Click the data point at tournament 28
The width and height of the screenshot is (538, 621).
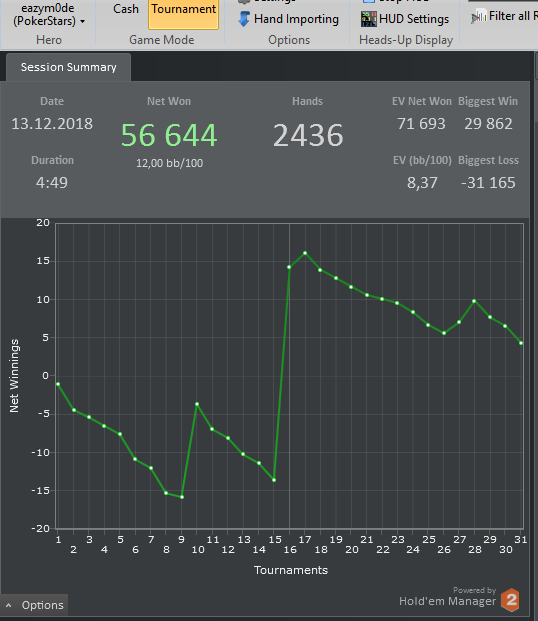coord(474,301)
